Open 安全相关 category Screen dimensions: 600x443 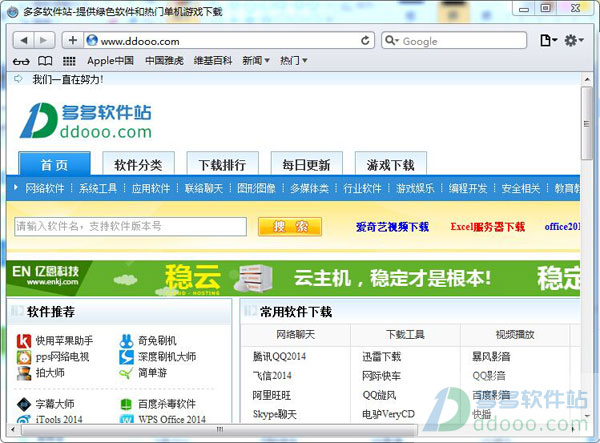coord(521,188)
